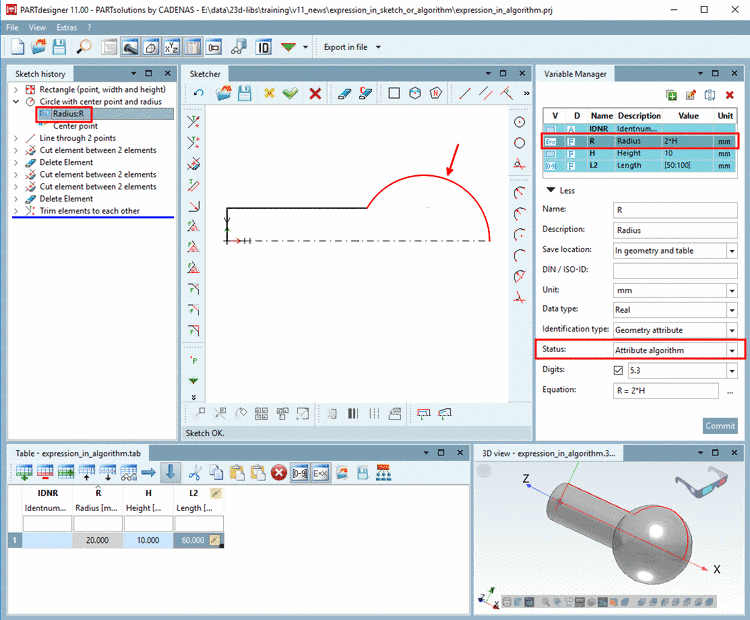Toggle the Digits checkbox

tap(618, 370)
